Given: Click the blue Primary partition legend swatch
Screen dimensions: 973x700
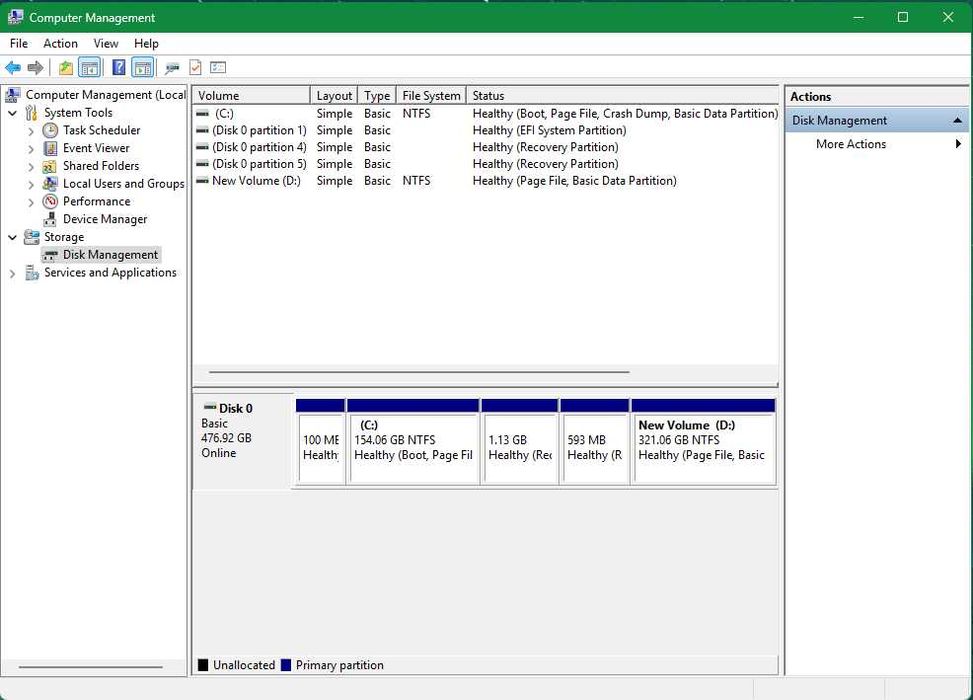Looking at the screenshot, I should [286, 665].
